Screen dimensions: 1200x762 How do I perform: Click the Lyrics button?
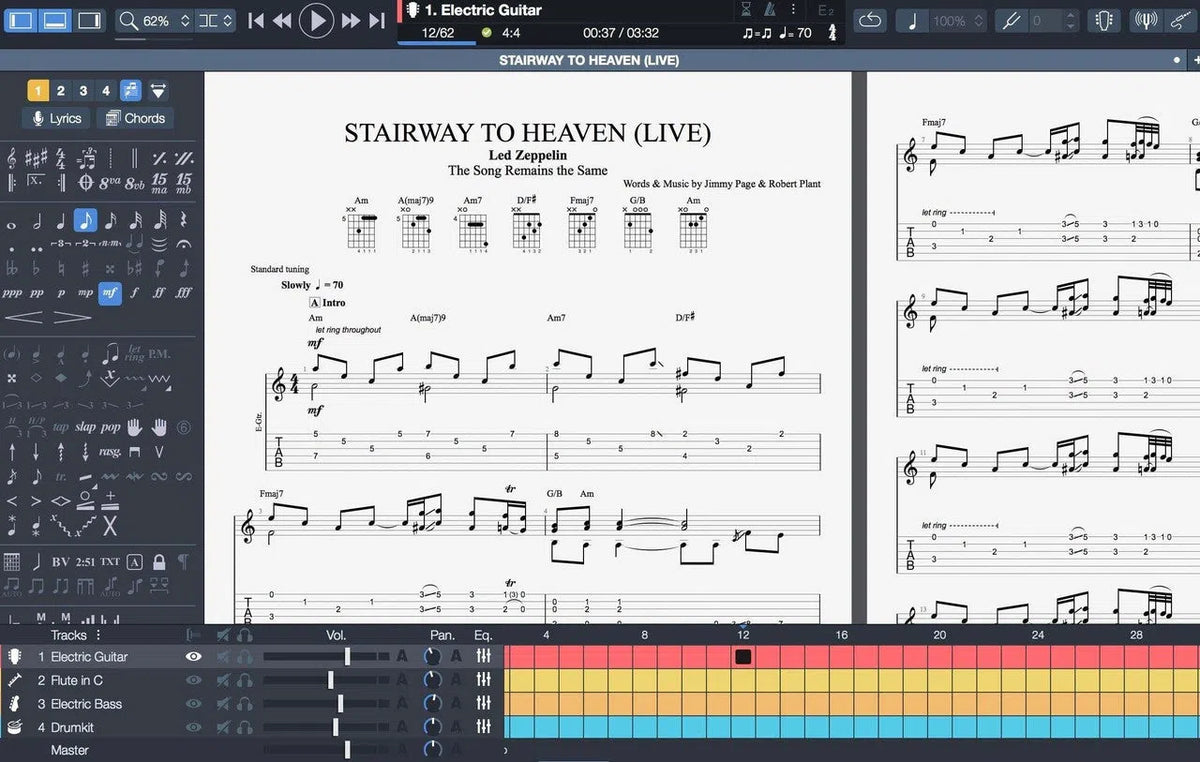pyautogui.click(x=57, y=118)
